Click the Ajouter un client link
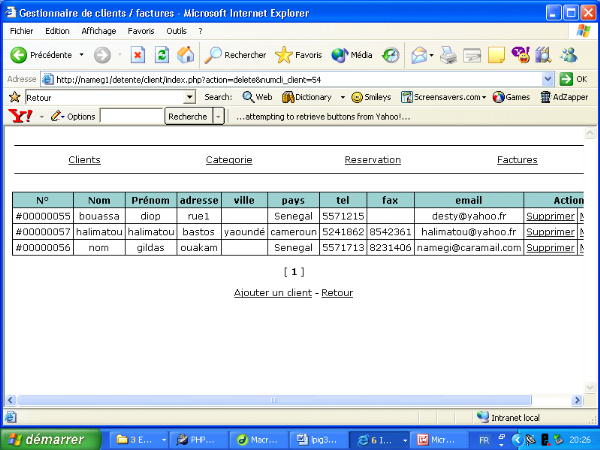This screenshot has width=600, height=450. click(x=272, y=293)
